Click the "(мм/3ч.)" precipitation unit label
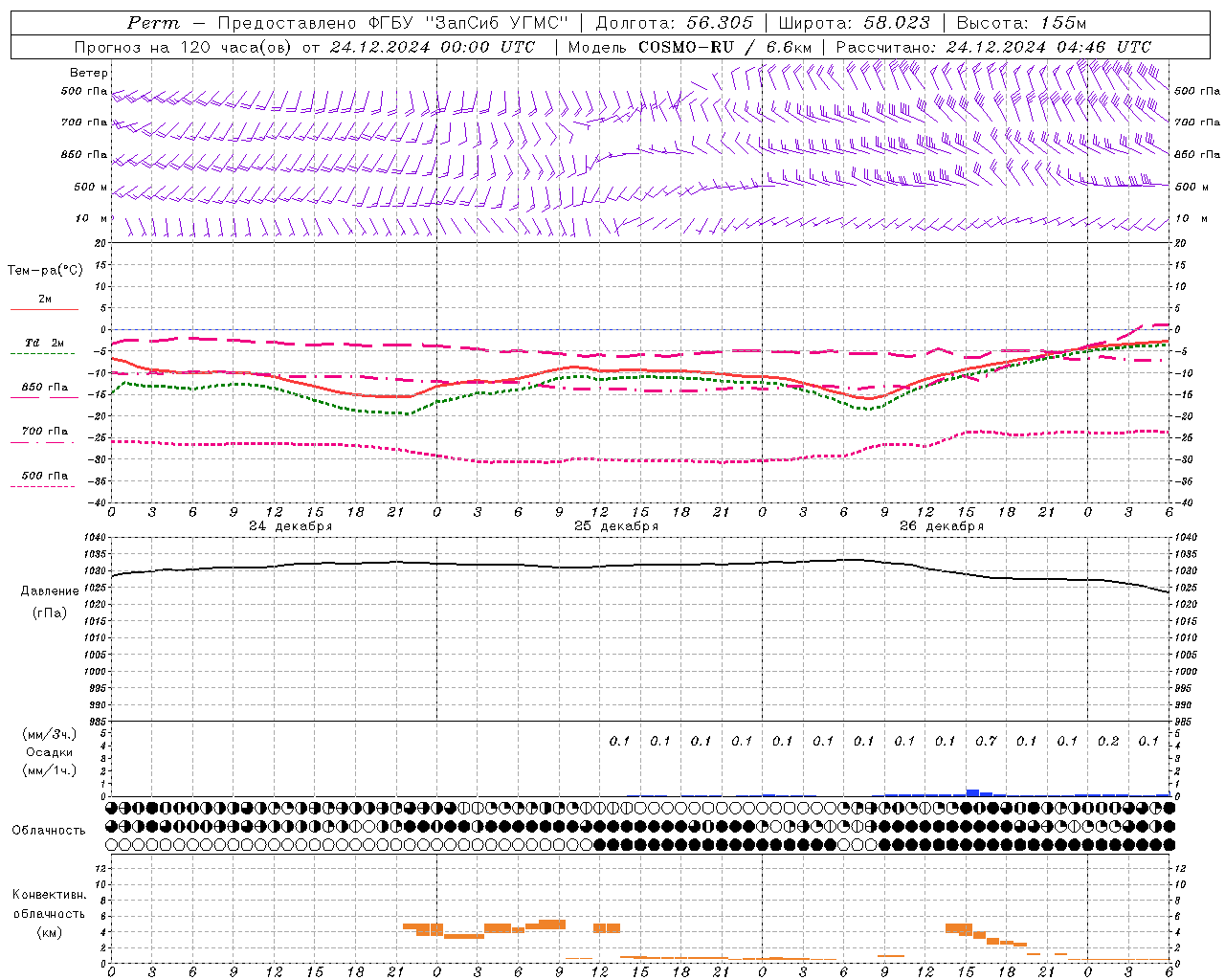1225x980 pixels. (50, 734)
